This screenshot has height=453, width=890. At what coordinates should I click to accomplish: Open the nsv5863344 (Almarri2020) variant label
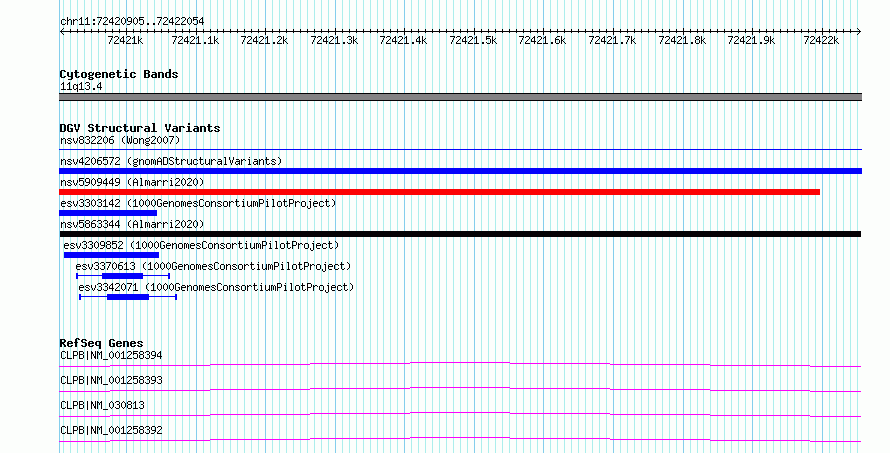pyautogui.click(x=132, y=224)
